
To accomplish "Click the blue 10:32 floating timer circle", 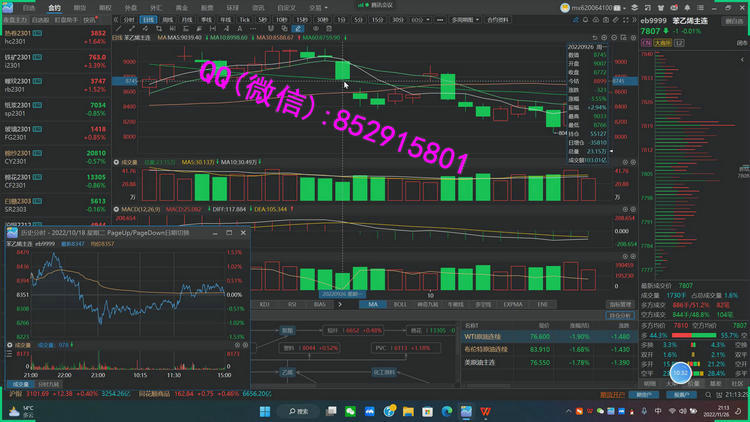I will click(x=680, y=372).
